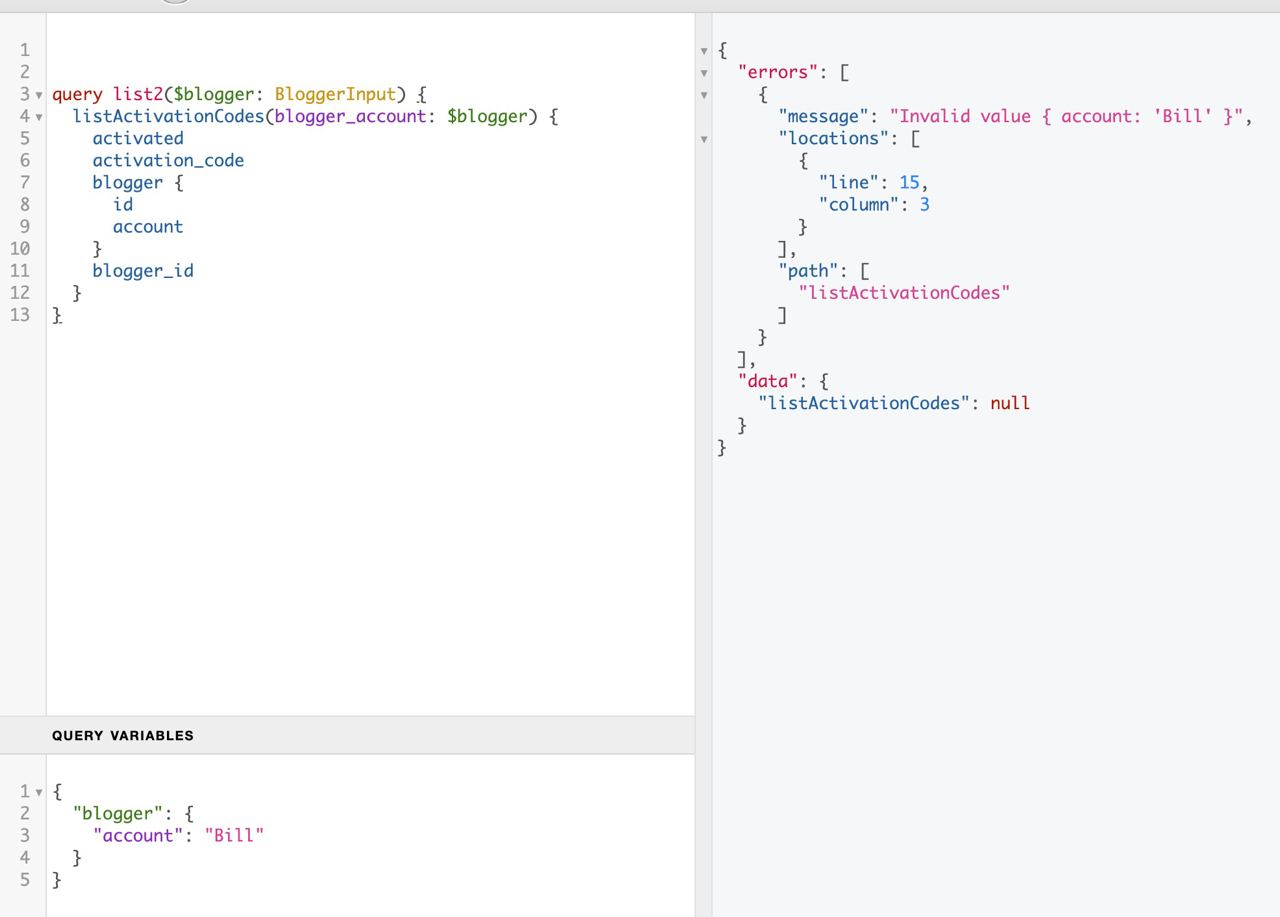Click the 'query' keyword in the editor
The height and width of the screenshot is (917, 1280).
[77, 94]
